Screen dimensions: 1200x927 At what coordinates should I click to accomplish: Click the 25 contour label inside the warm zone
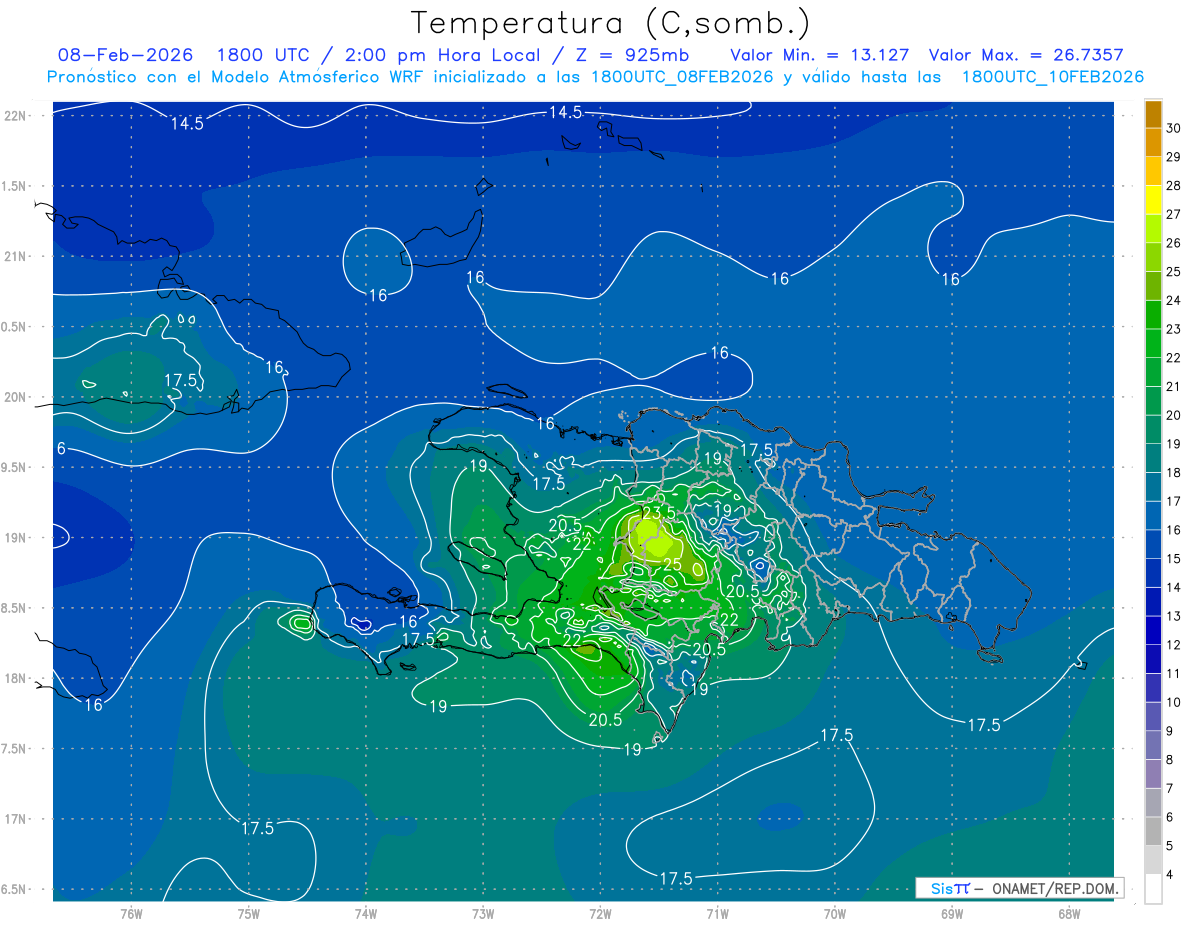[672, 565]
